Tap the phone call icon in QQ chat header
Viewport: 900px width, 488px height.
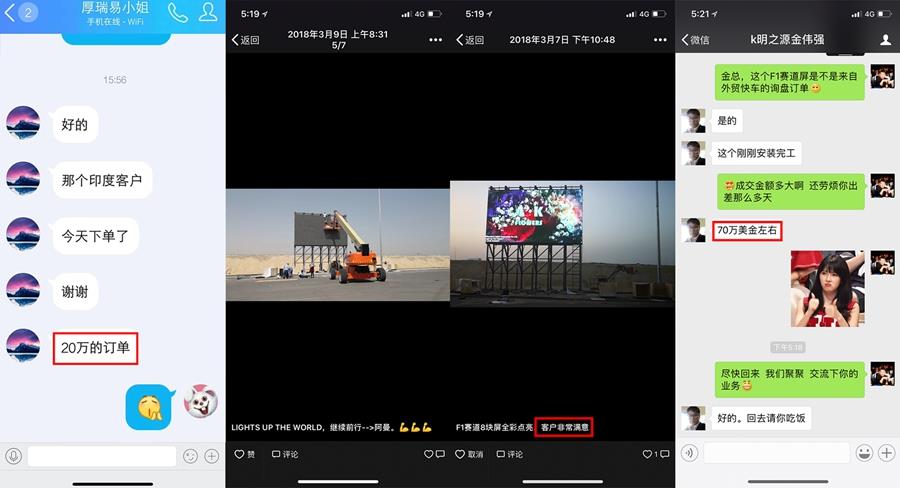177,12
